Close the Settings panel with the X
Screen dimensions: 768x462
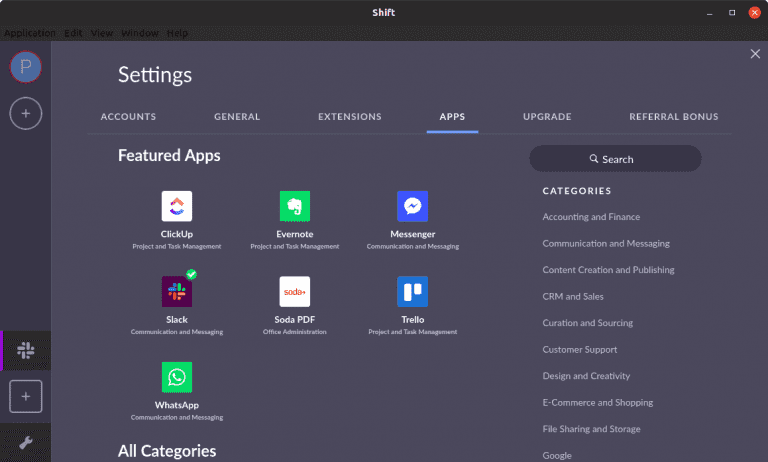(x=755, y=54)
